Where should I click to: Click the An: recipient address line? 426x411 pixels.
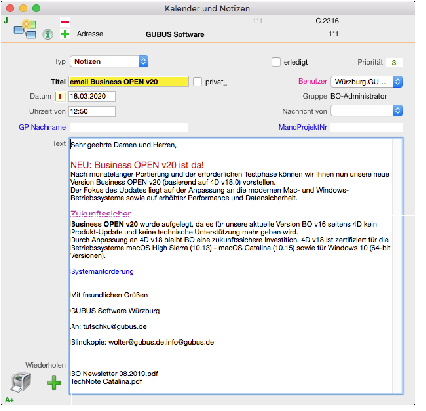pos(109,326)
